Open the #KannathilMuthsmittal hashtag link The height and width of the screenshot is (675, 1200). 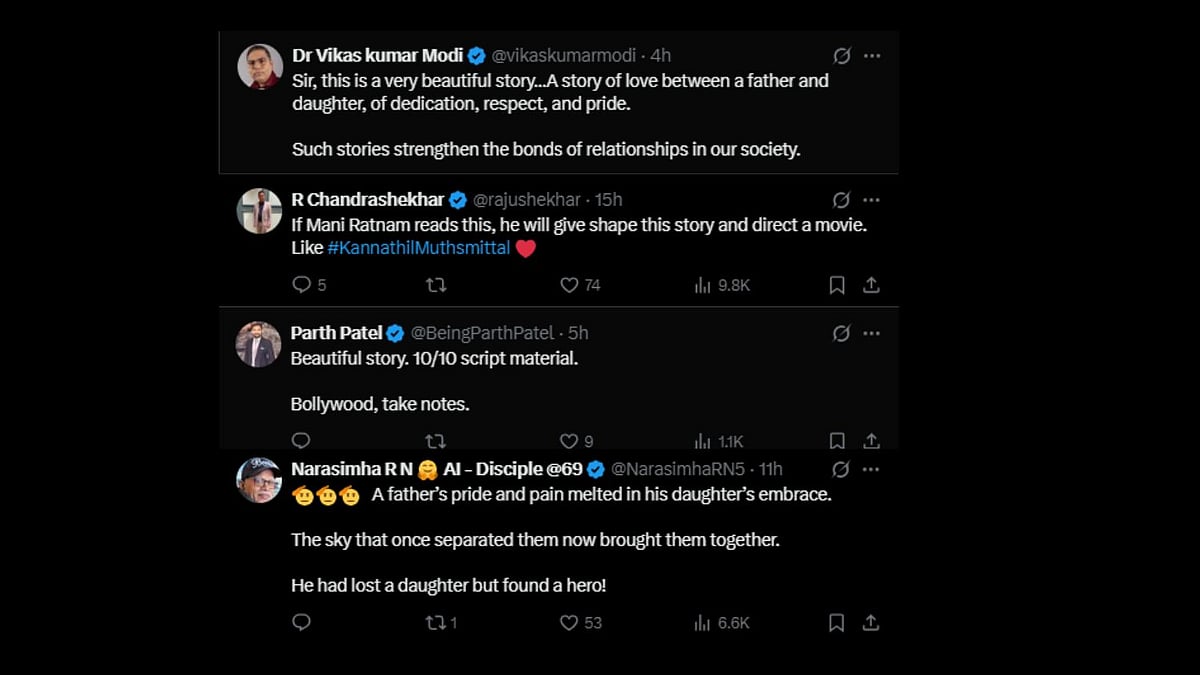coord(418,248)
